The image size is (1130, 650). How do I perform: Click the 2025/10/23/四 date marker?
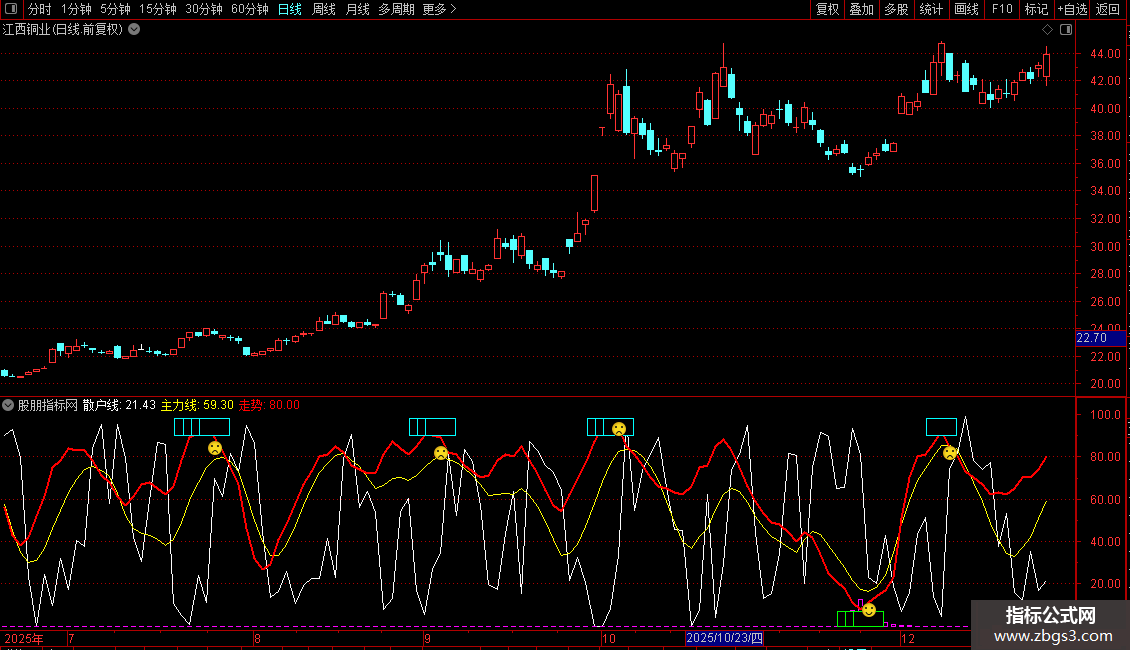tap(724, 638)
